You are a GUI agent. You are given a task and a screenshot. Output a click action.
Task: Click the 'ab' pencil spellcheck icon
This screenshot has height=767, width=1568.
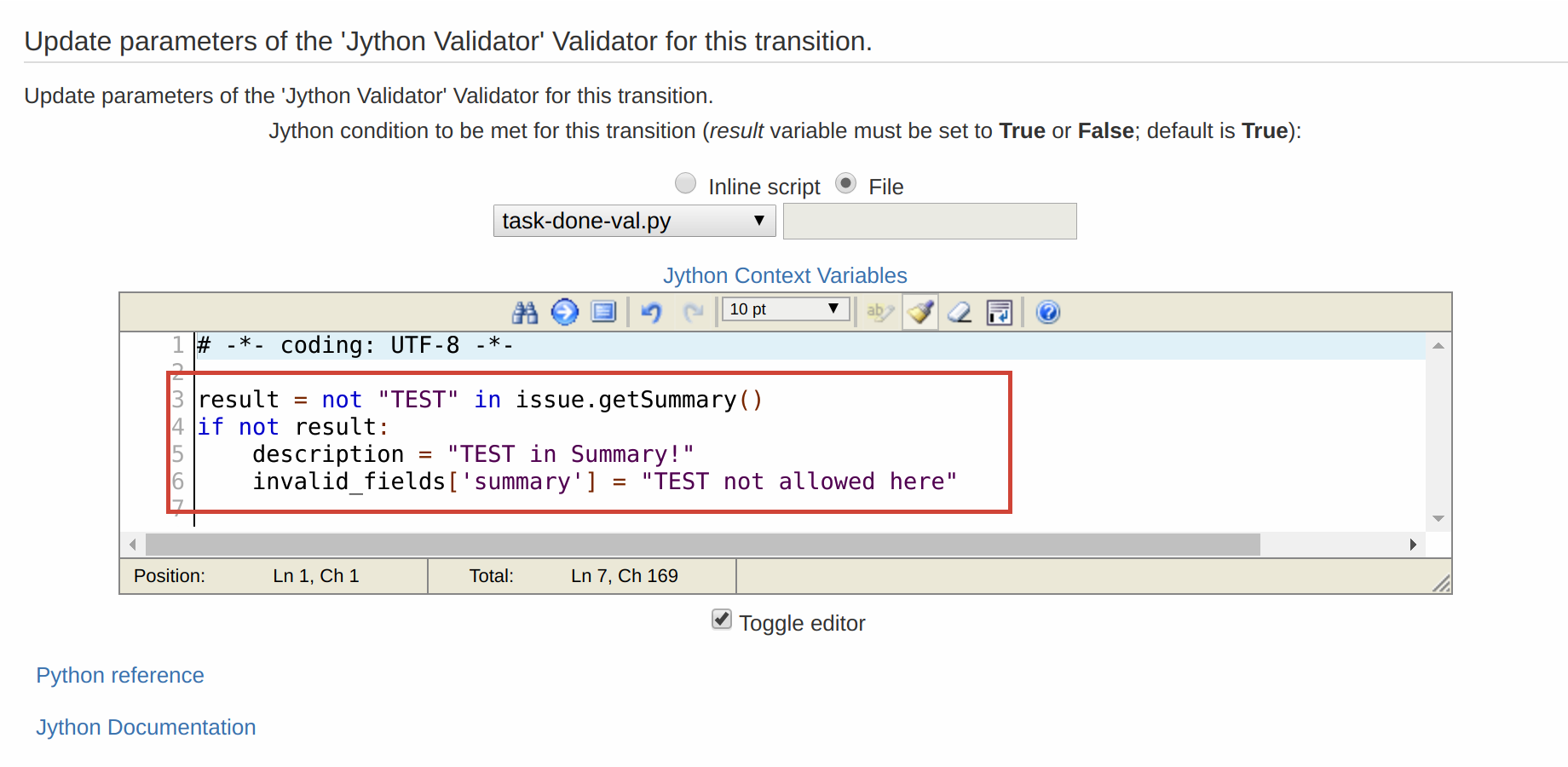point(880,312)
